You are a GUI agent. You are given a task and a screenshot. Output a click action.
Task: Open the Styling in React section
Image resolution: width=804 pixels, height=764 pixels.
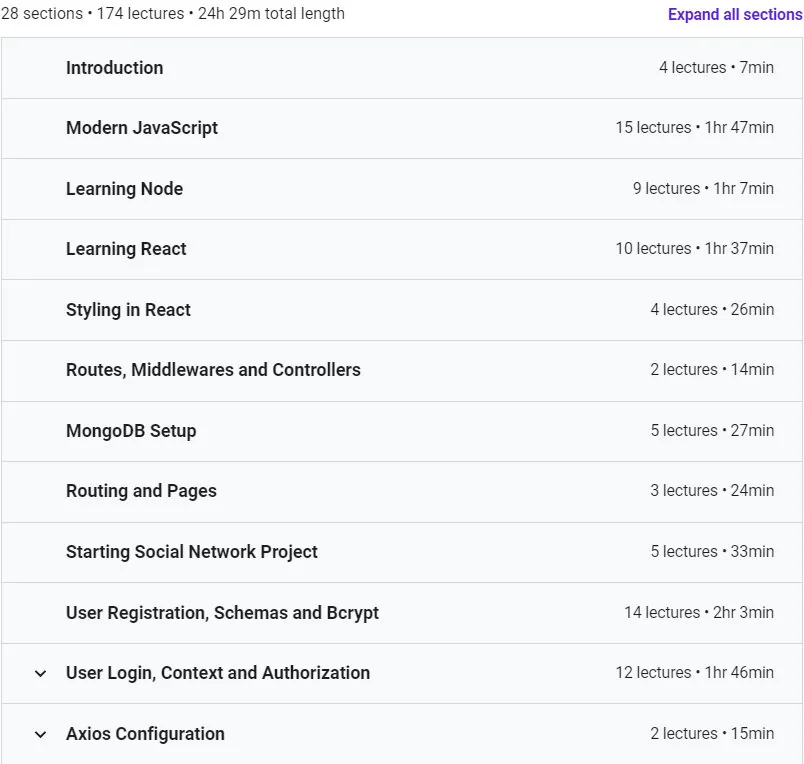402,310
